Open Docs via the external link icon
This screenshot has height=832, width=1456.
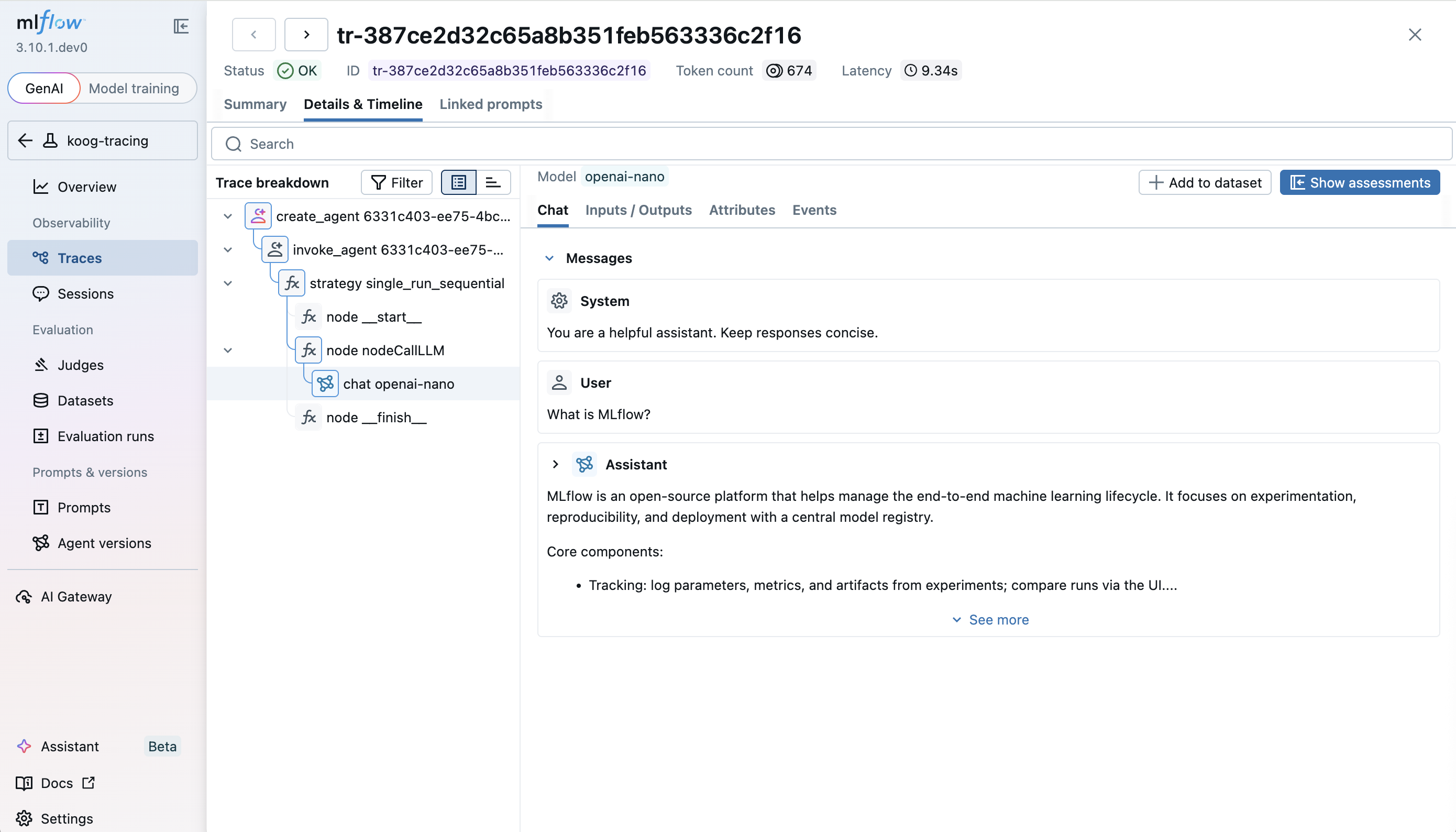tap(89, 783)
